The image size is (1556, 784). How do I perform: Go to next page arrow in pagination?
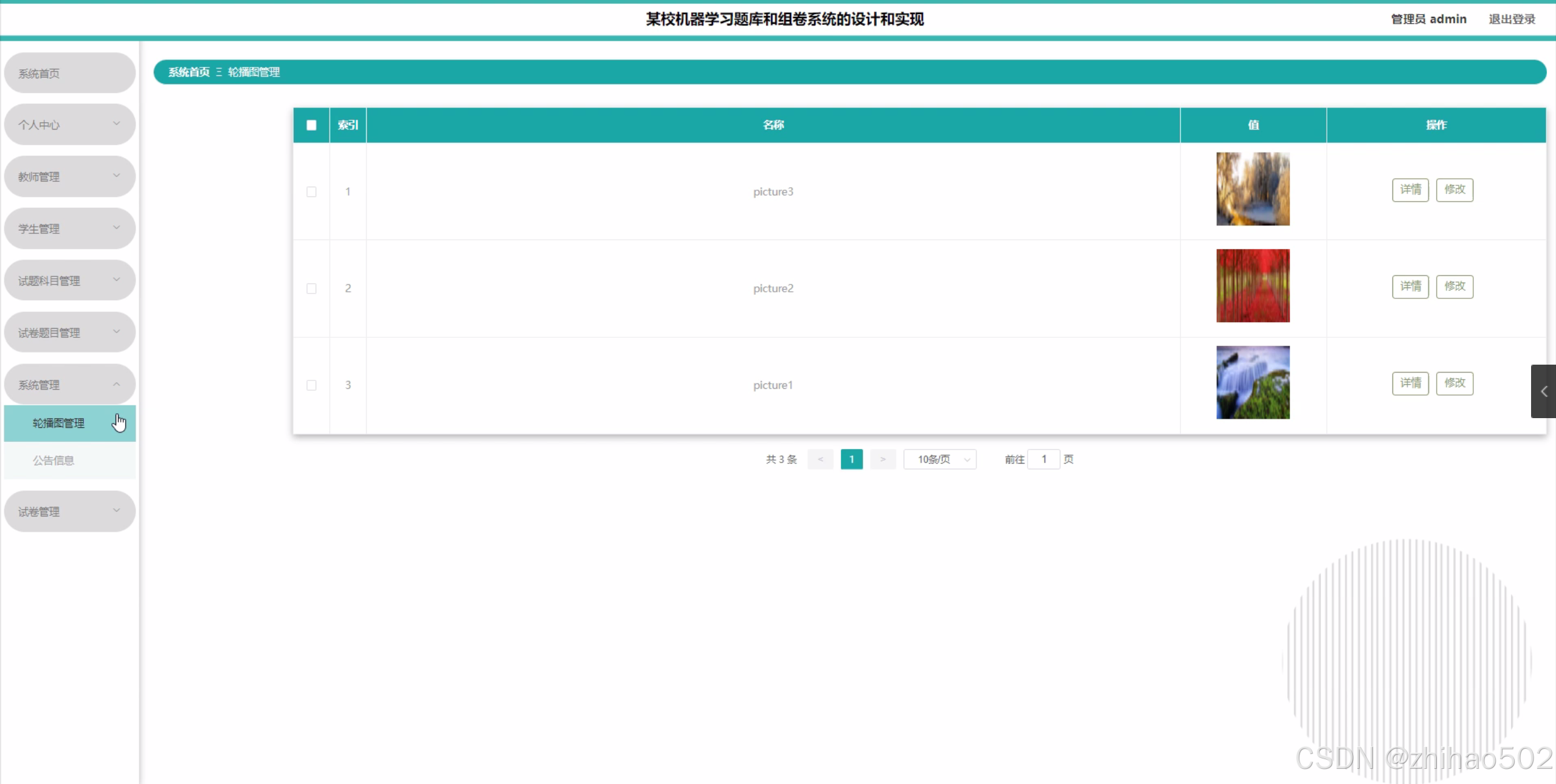[x=882, y=459]
